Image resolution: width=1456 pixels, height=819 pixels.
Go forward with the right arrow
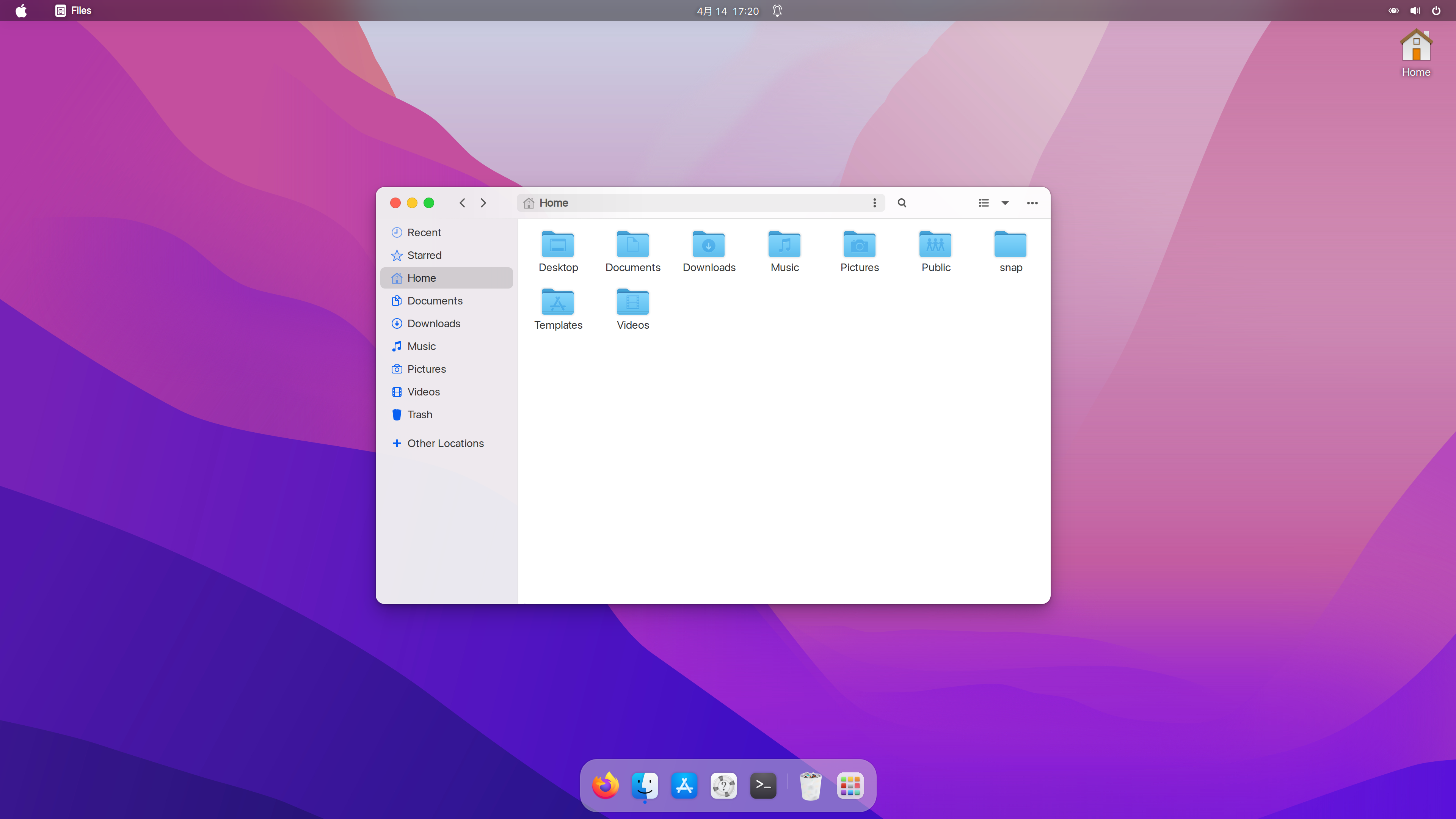pyautogui.click(x=483, y=203)
